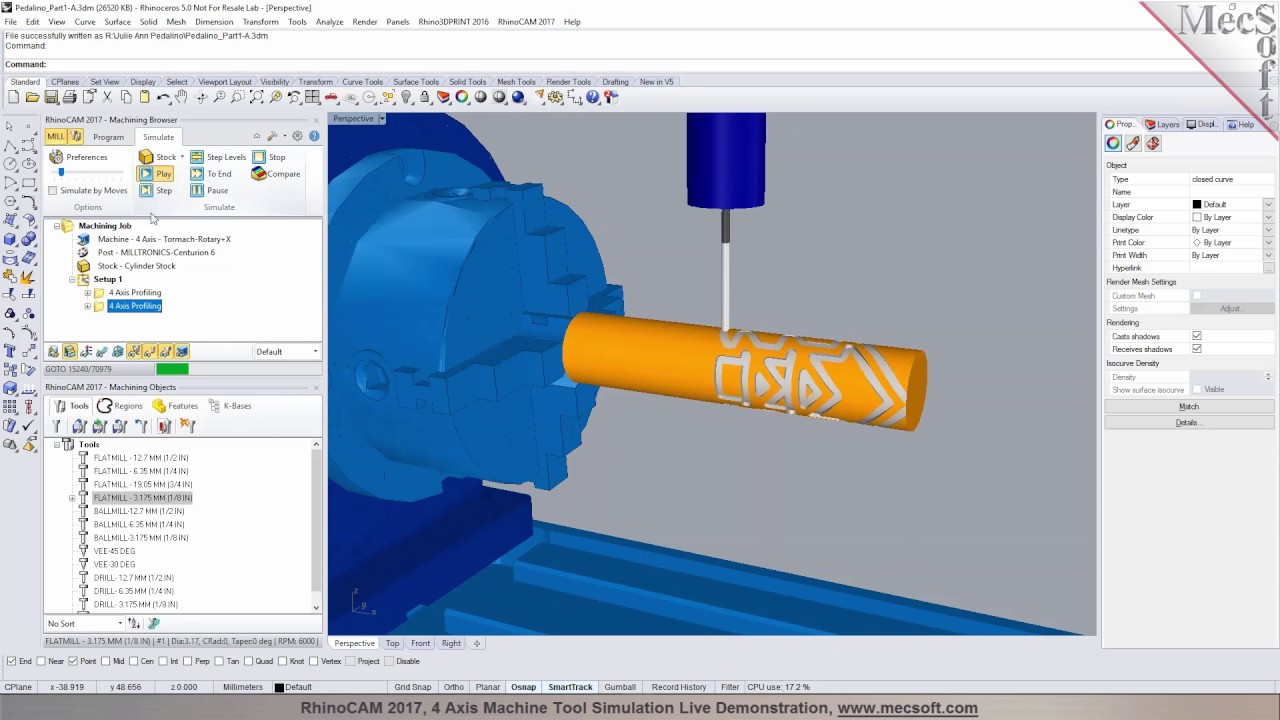Click the blue help icon in Machining Browser
This screenshot has height=720, width=1280.
314,136
